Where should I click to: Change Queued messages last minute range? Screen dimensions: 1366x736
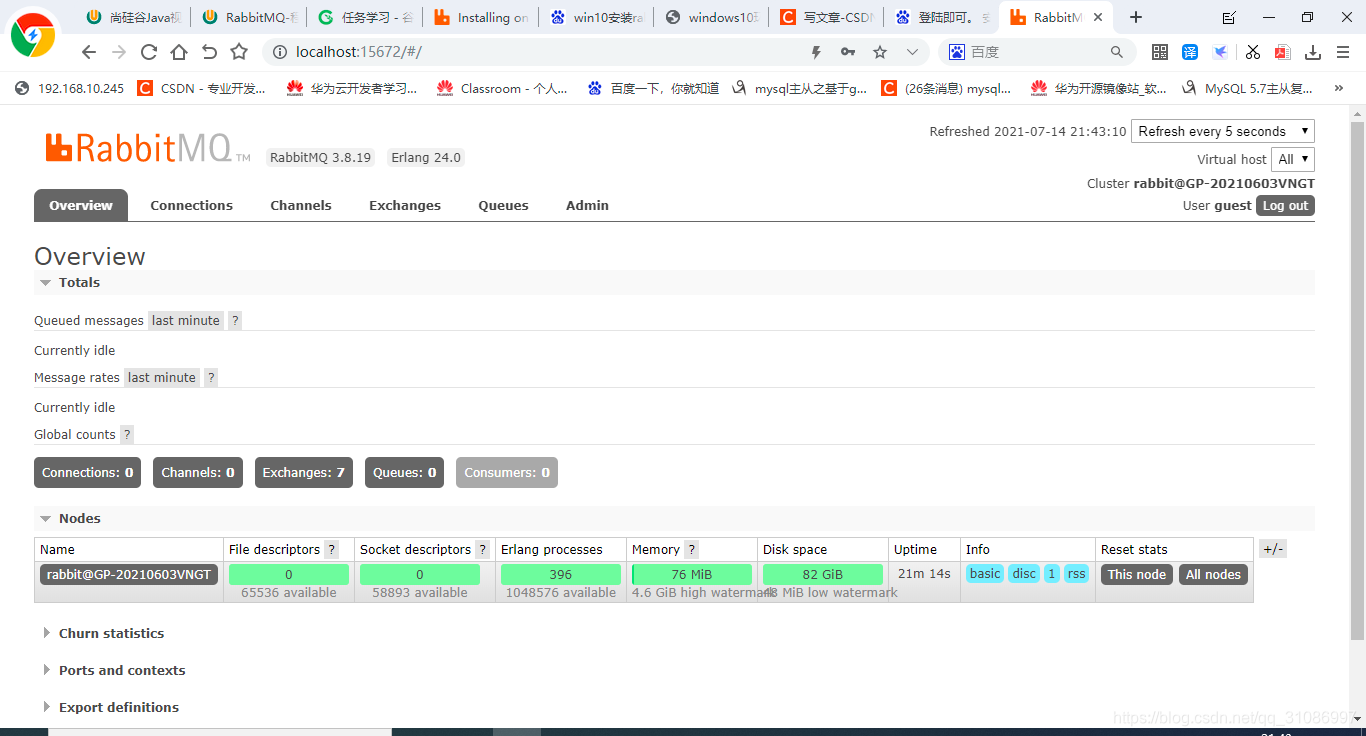click(186, 321)
